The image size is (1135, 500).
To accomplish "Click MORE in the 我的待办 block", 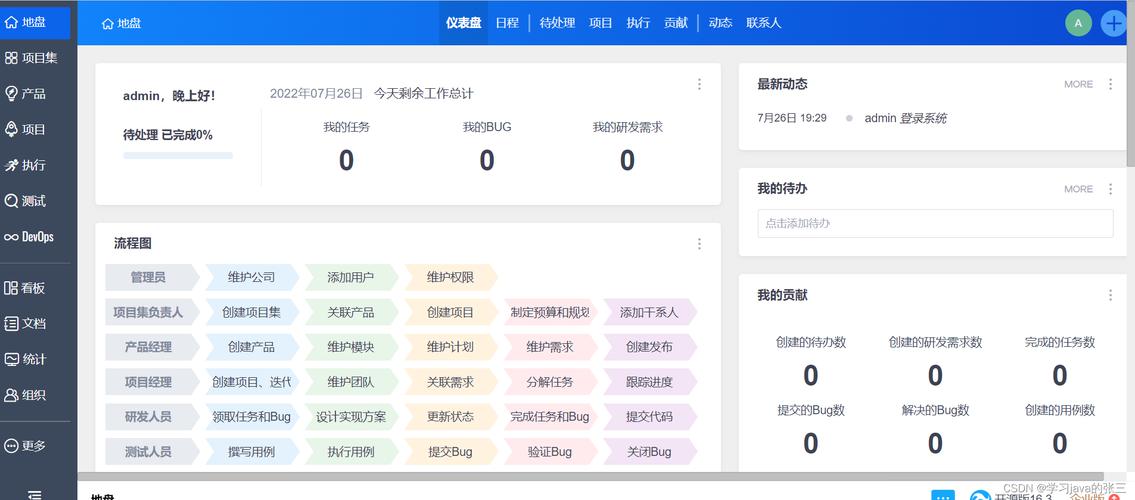I will pyautogui.click(x=1079, y=189).
